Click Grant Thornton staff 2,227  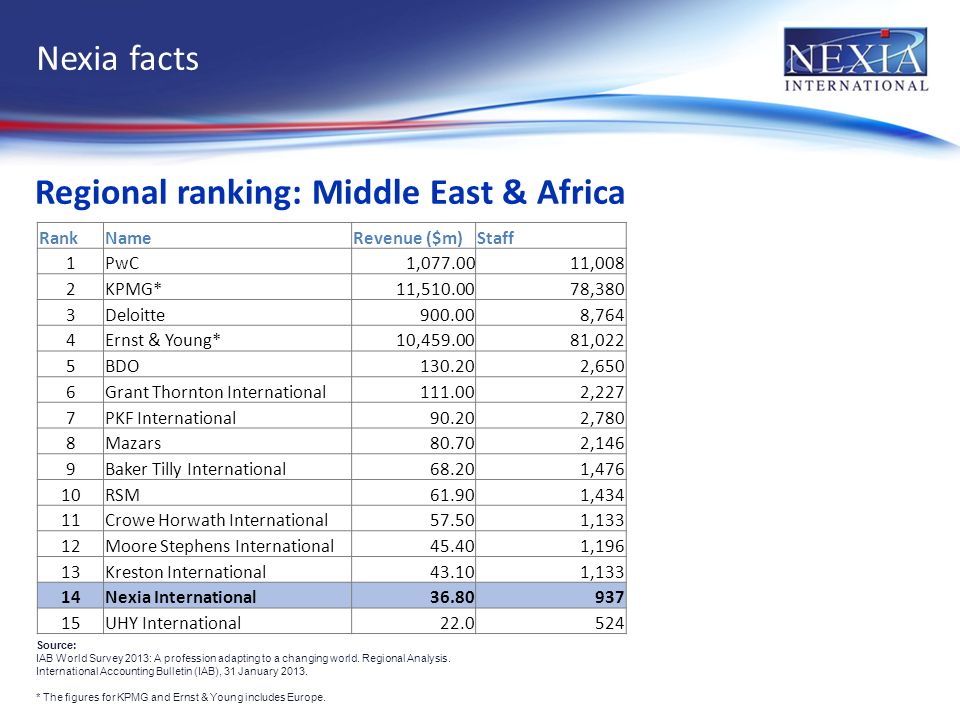tap(602, 391)
